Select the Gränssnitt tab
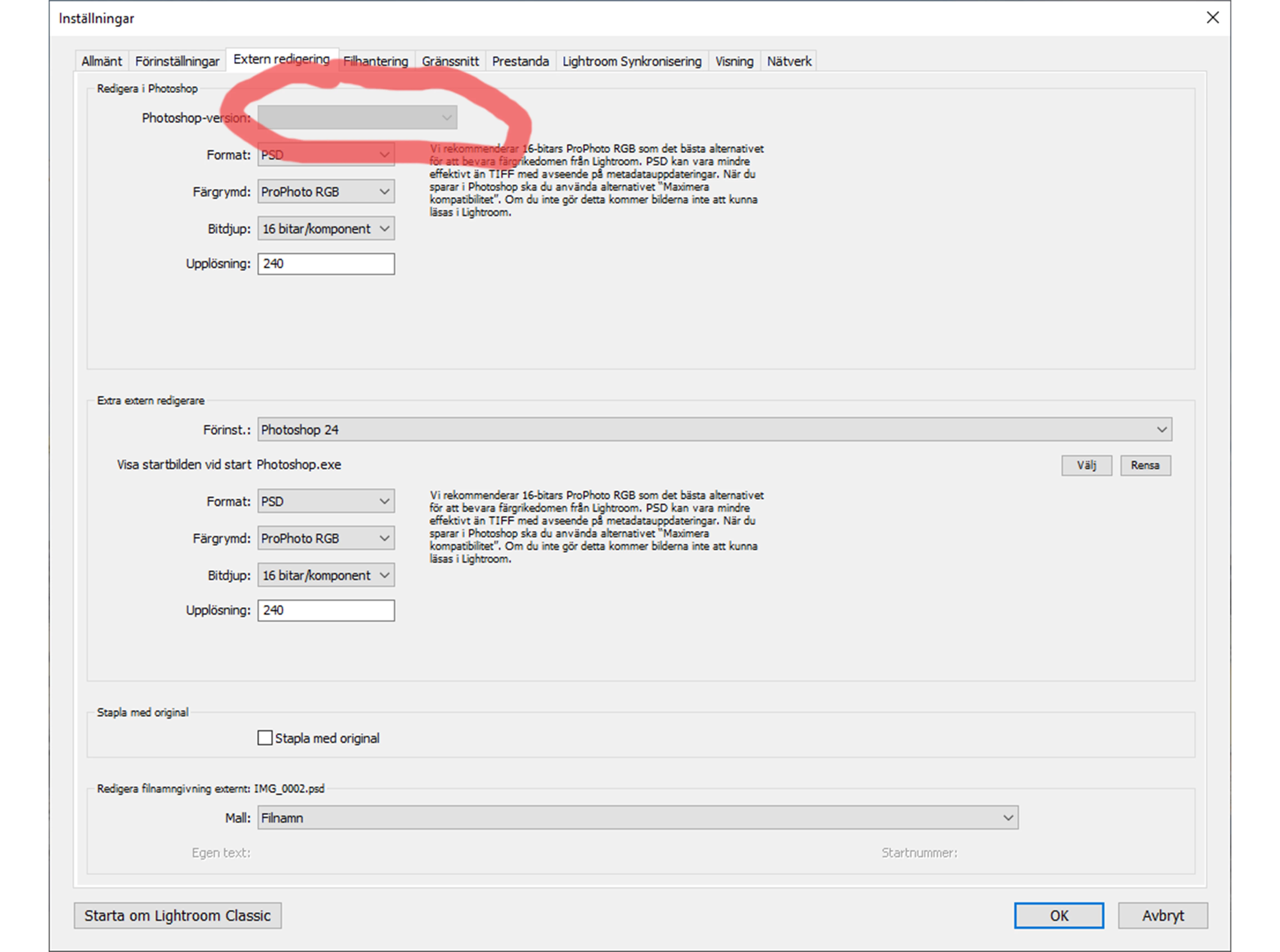This screenshot has height=952, width=1280. pyautogui.click(x=450, y=61)
